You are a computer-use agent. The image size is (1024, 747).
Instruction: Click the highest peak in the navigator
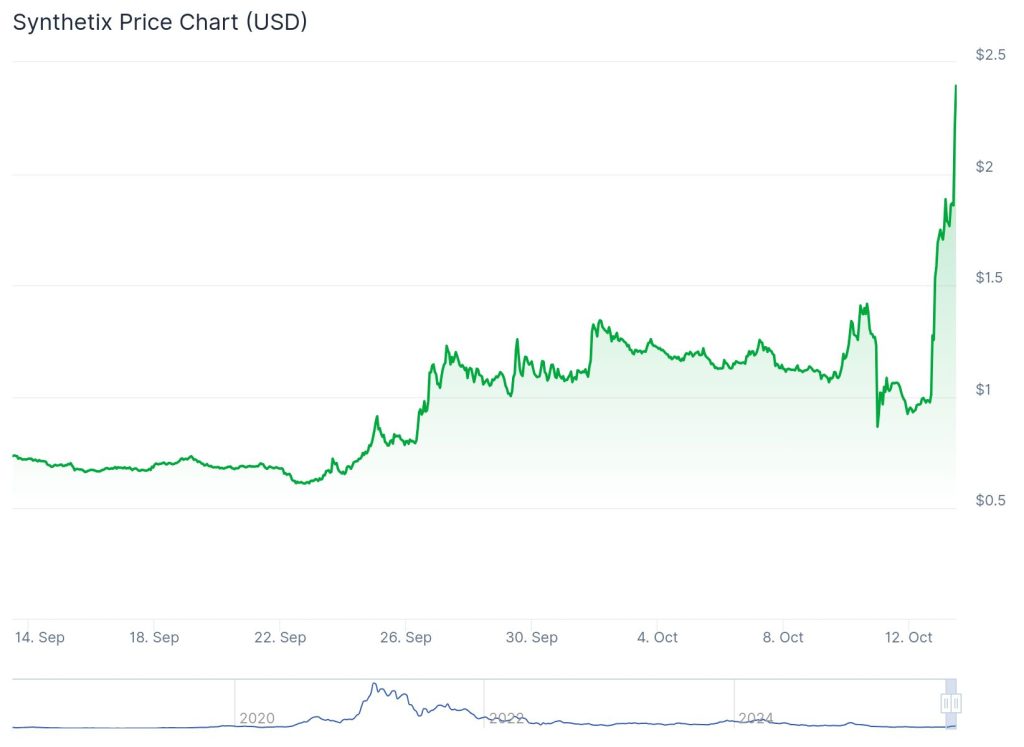click(x=374, y=685)
